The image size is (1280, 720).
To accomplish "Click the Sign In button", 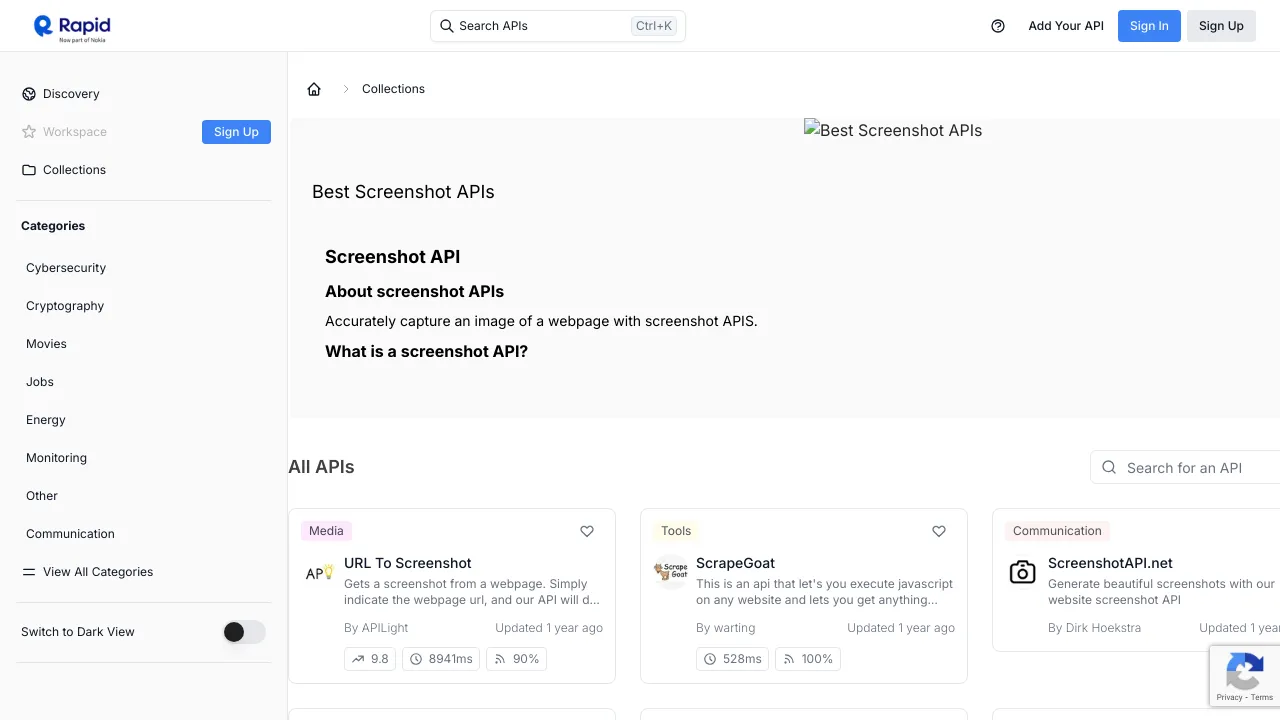I will pos(1149,26).
